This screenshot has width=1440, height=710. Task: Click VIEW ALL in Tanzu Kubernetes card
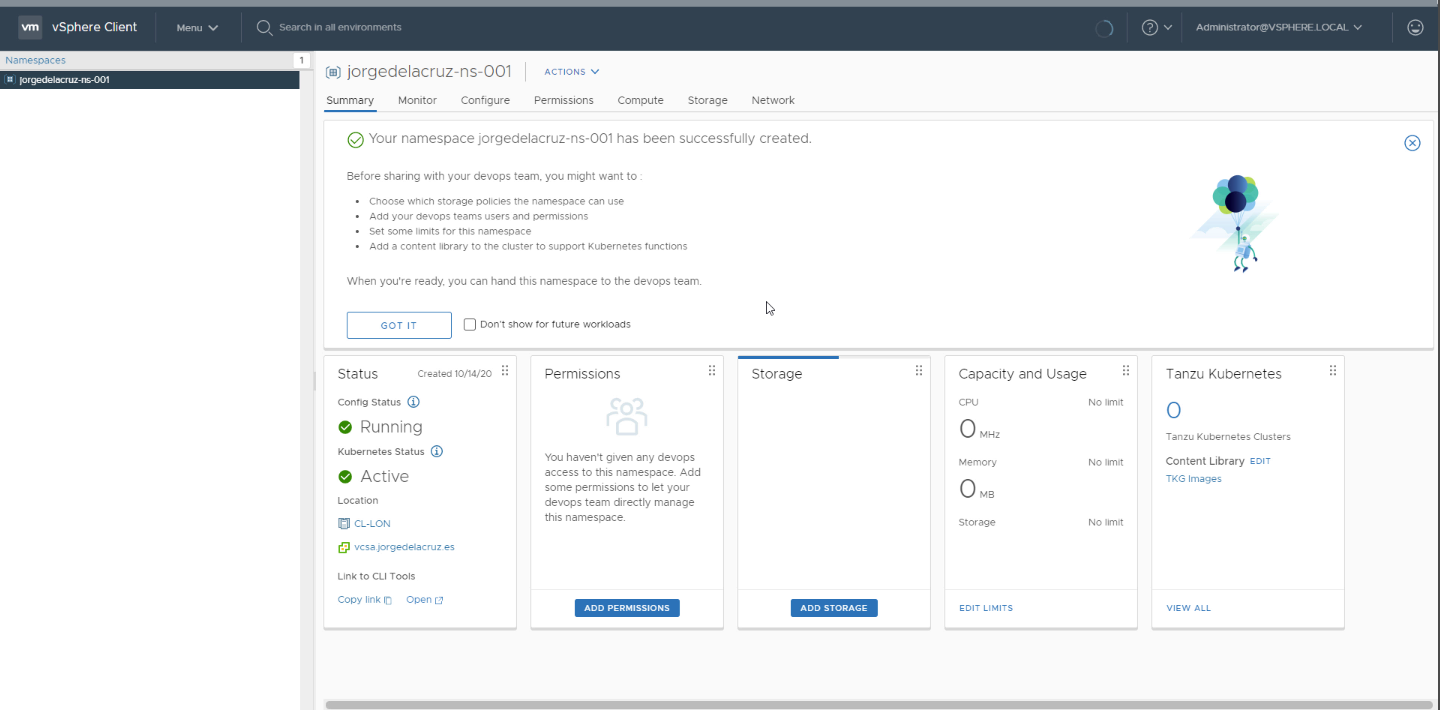[x=1188, y=608]
